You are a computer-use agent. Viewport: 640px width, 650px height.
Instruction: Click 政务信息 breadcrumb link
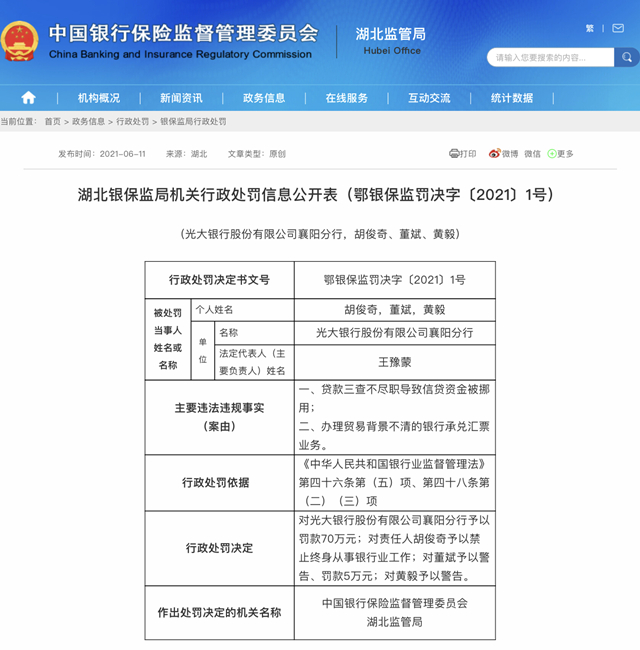(88, 121)
